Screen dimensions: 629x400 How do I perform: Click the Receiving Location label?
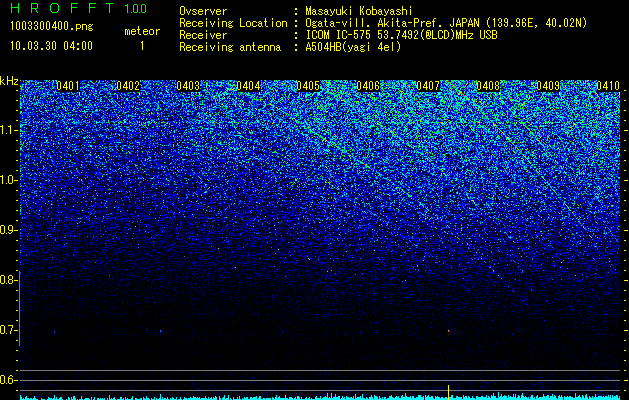point(233,23)
